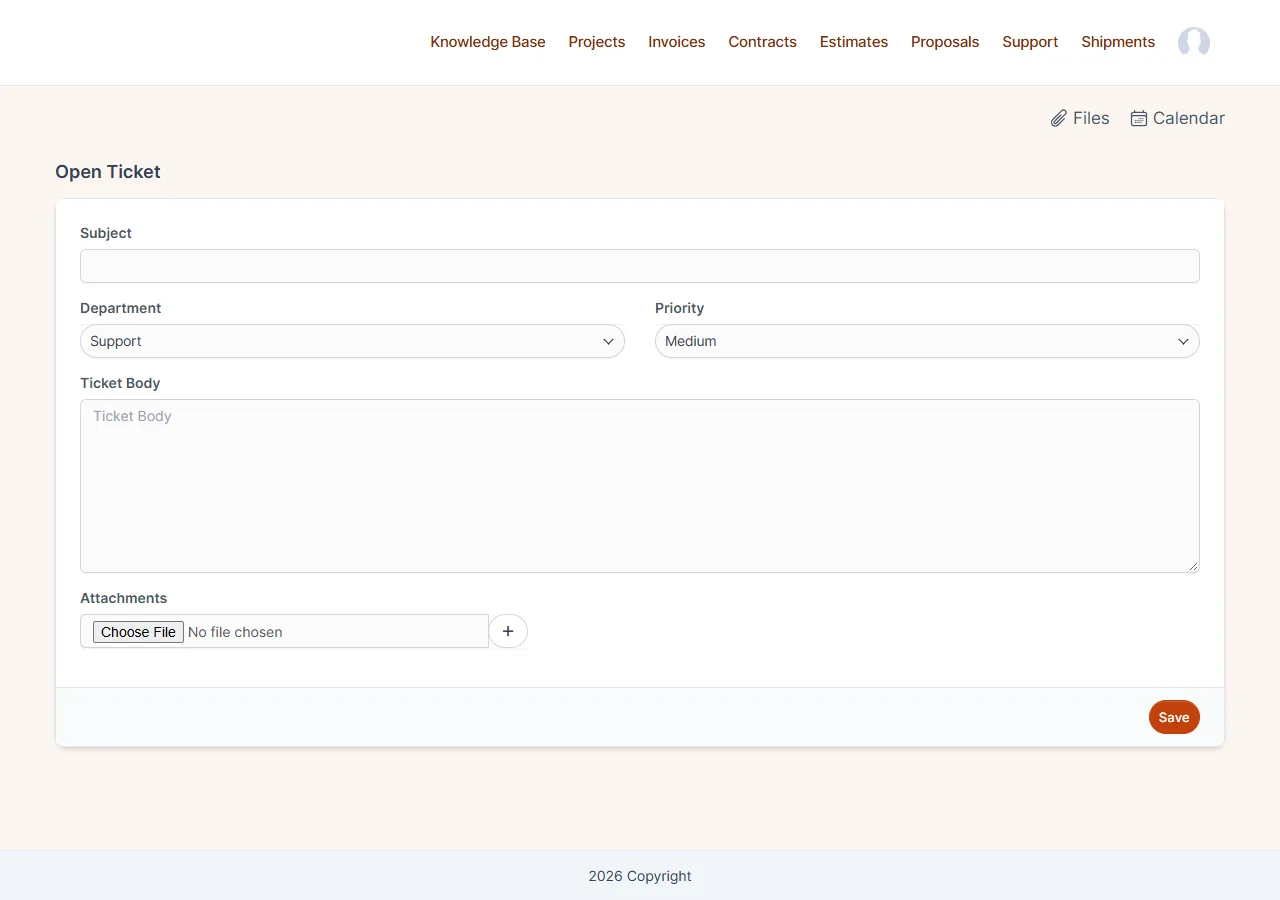Screen dimensions: 1280x900
Task: Open Shipments page
Action: tap(1118, 42)
